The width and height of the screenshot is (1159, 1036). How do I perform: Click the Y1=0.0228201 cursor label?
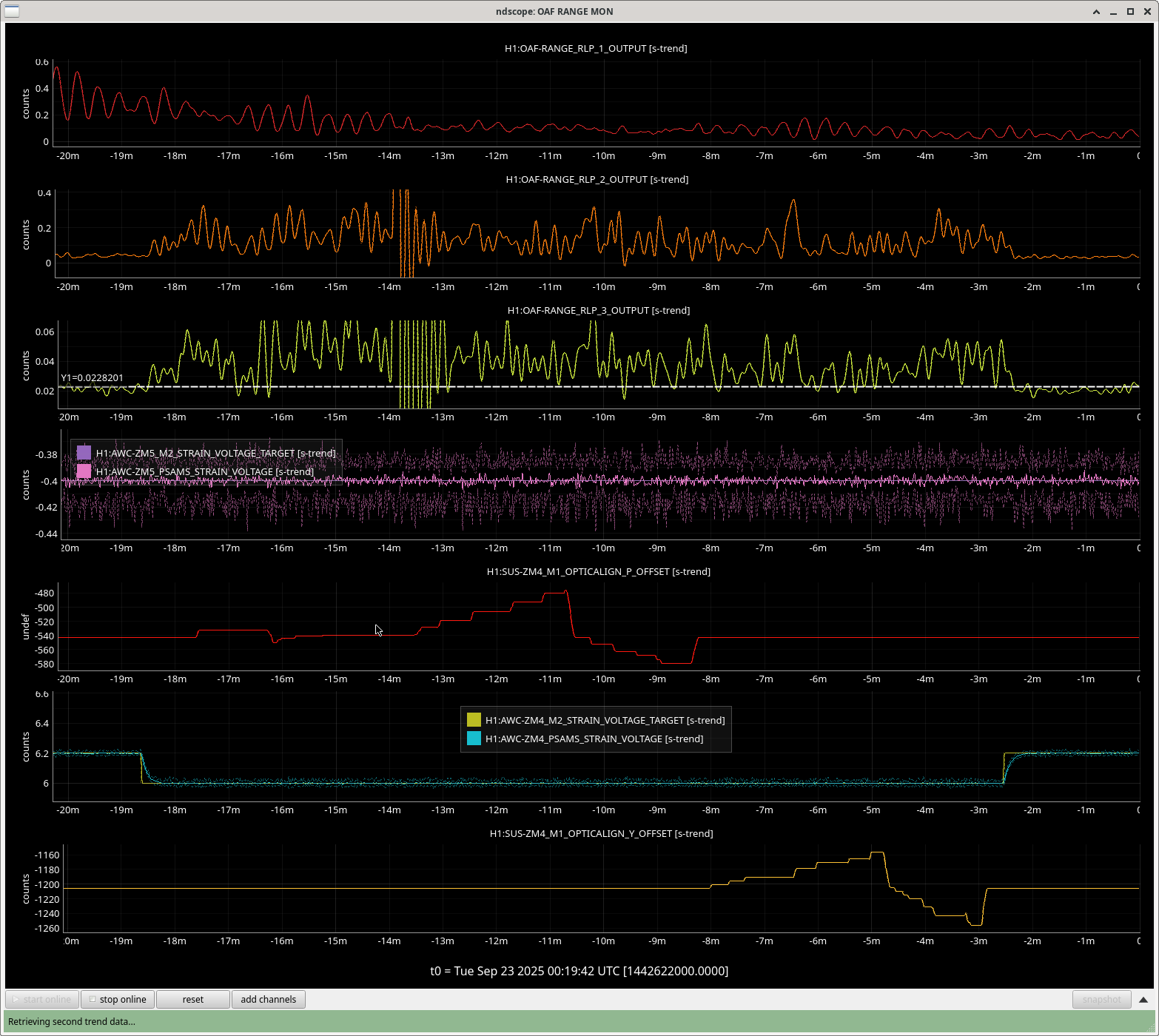93,377
